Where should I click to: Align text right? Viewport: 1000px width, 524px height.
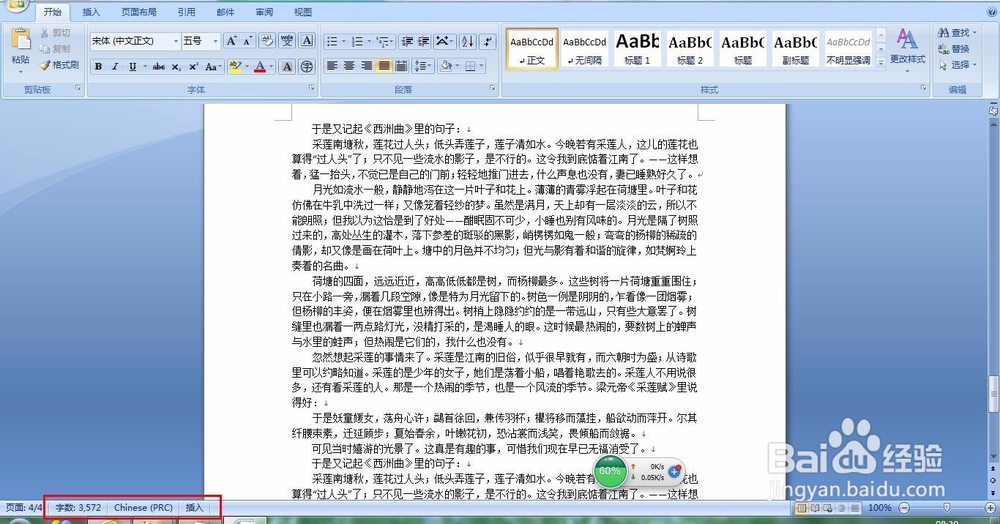pos(367,66)
